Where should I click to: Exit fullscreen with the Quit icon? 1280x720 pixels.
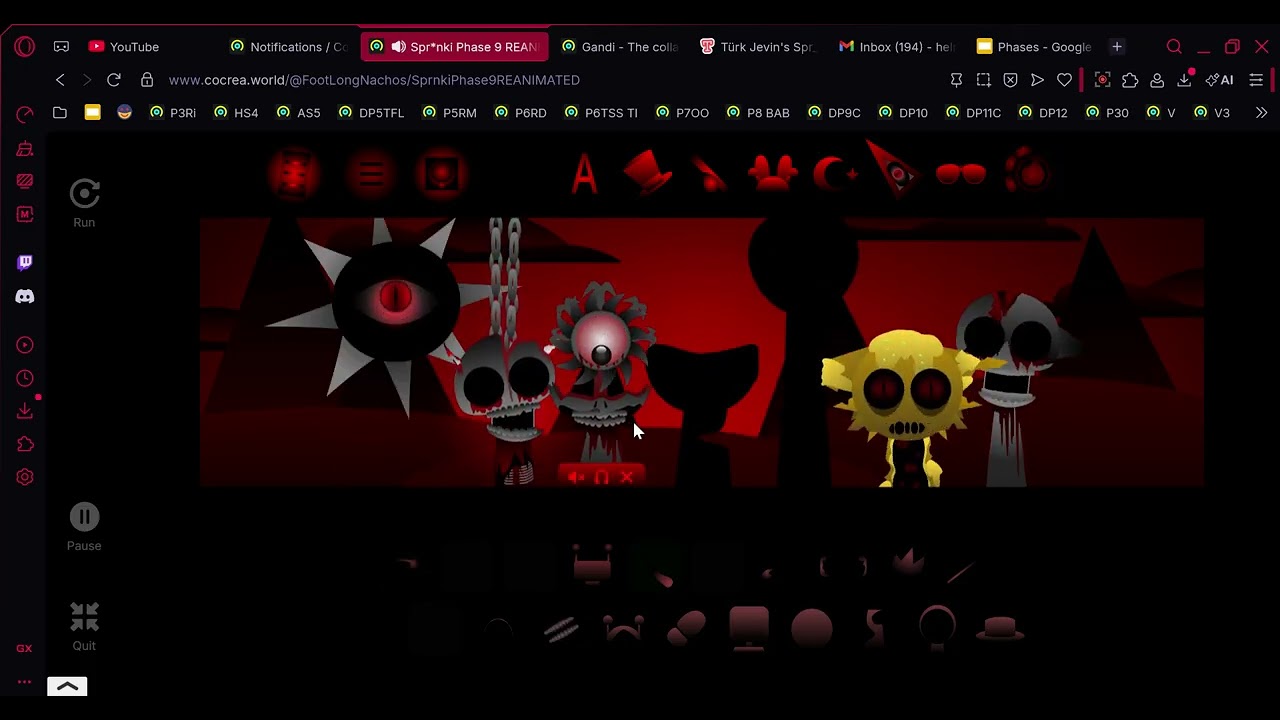[x=84, y=617]
